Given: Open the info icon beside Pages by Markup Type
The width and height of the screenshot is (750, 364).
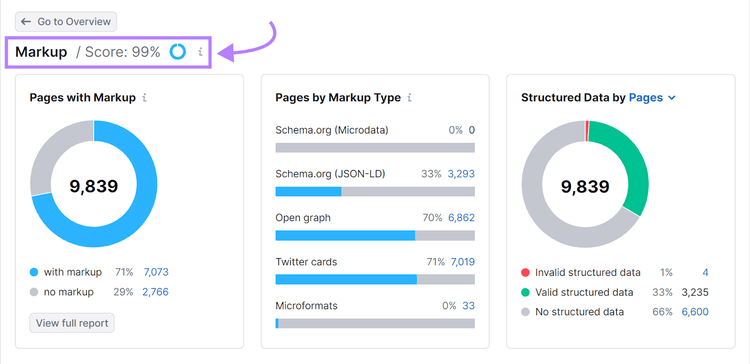Looking at the screenshot, I should click(x=409, y=98).
